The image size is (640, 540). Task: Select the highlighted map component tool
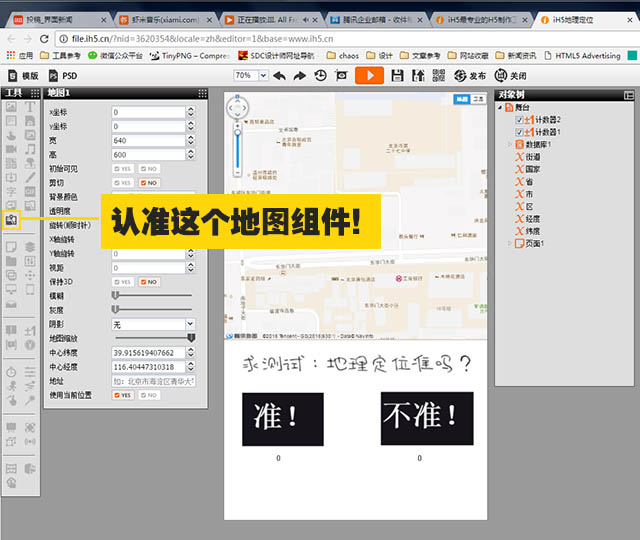point(11,219)
